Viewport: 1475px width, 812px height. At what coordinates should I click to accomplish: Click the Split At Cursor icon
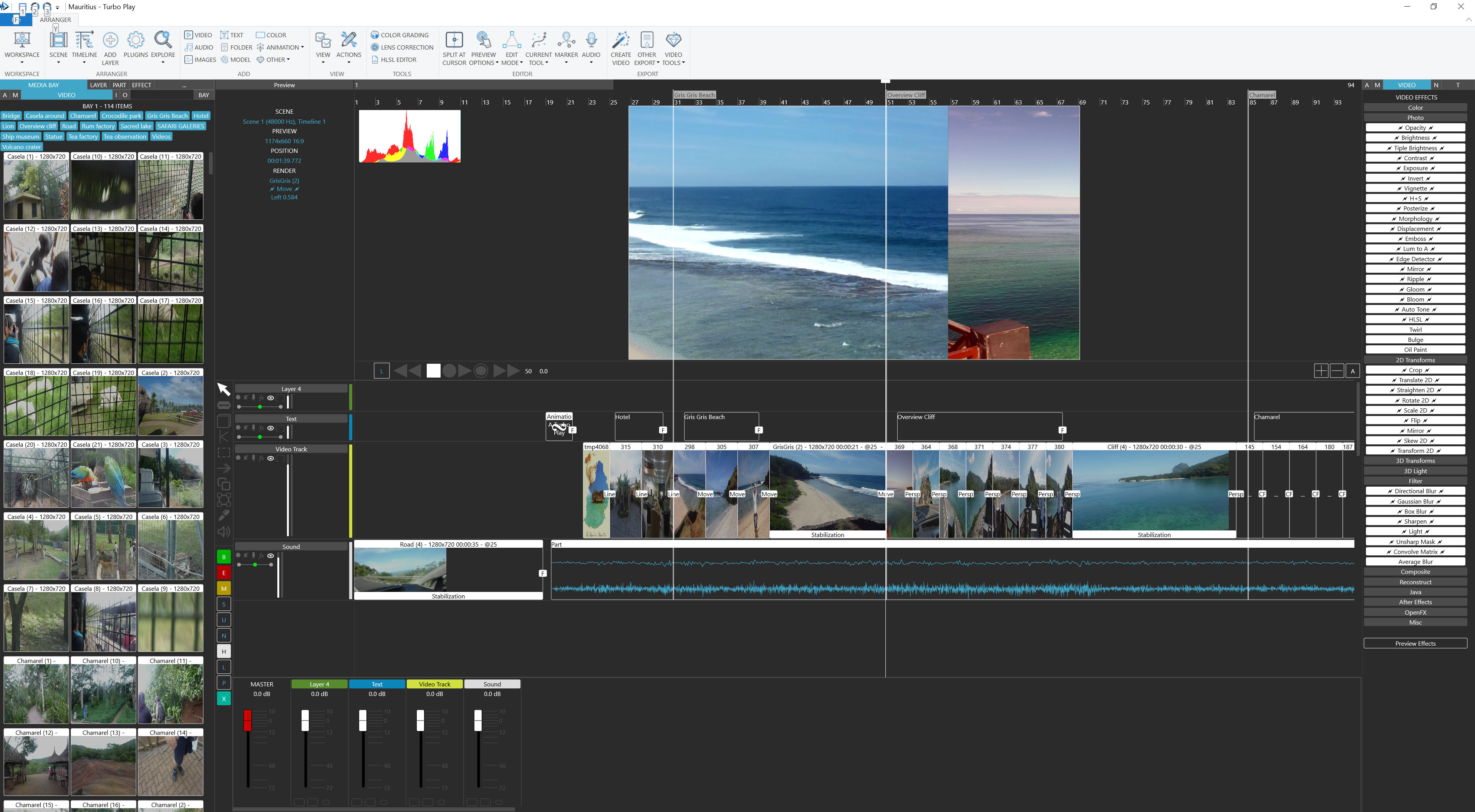[x=454, y=40]
